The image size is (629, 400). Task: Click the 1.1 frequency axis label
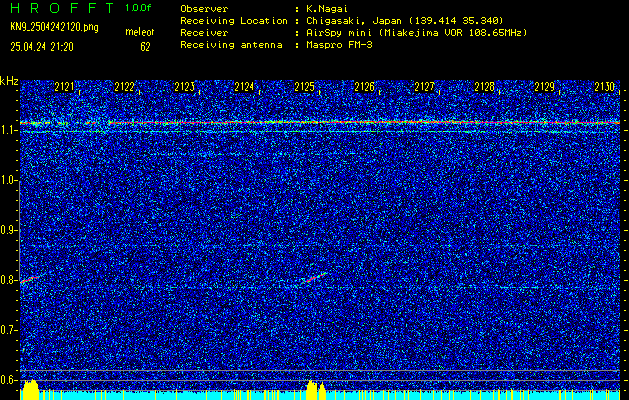tap(8, 130)
